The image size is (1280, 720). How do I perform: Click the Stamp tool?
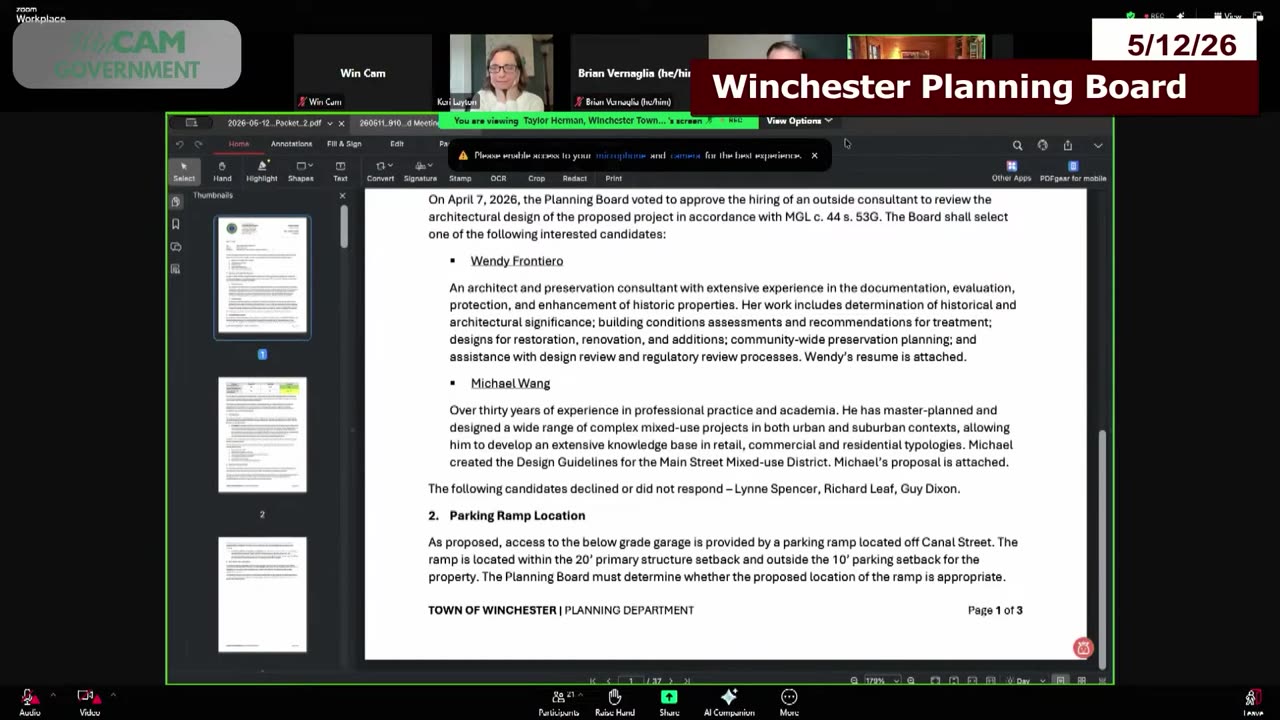[x=460, y=178]
